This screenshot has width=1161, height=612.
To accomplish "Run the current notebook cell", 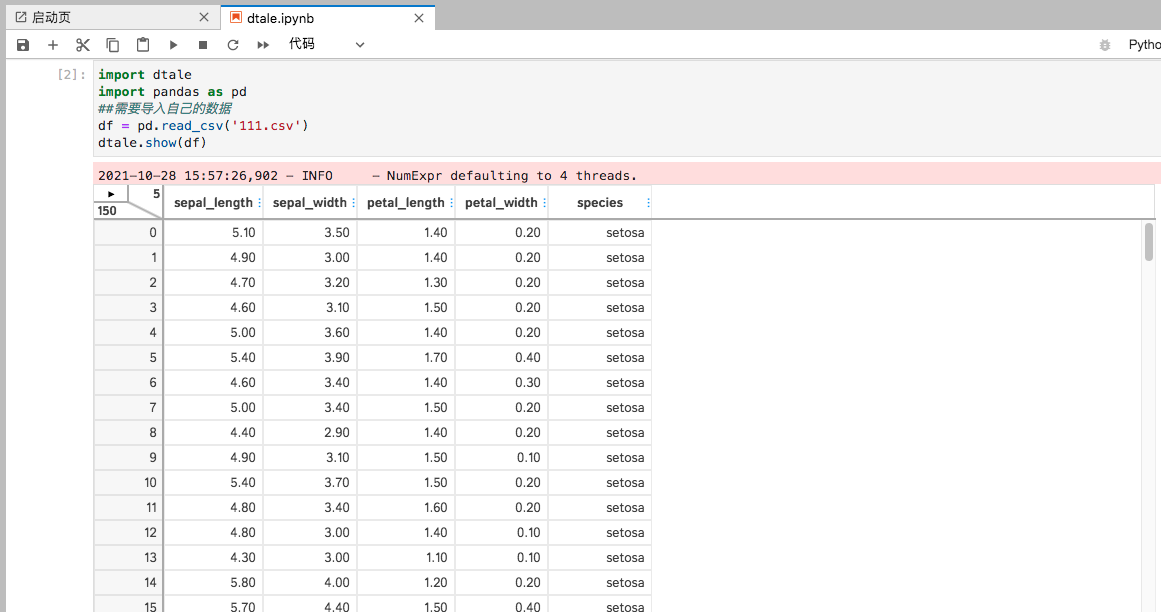I will tap(172, 44).
